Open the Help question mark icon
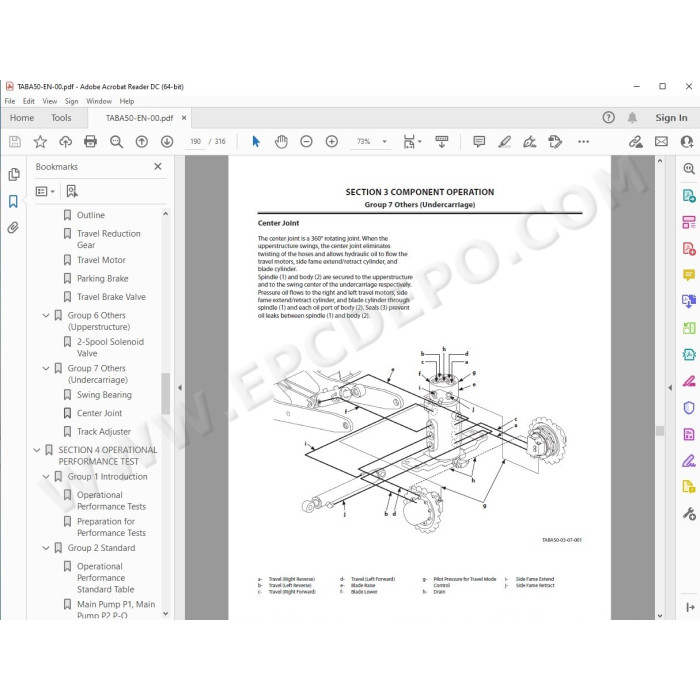The image size is (700, 700). click(608, 117)
